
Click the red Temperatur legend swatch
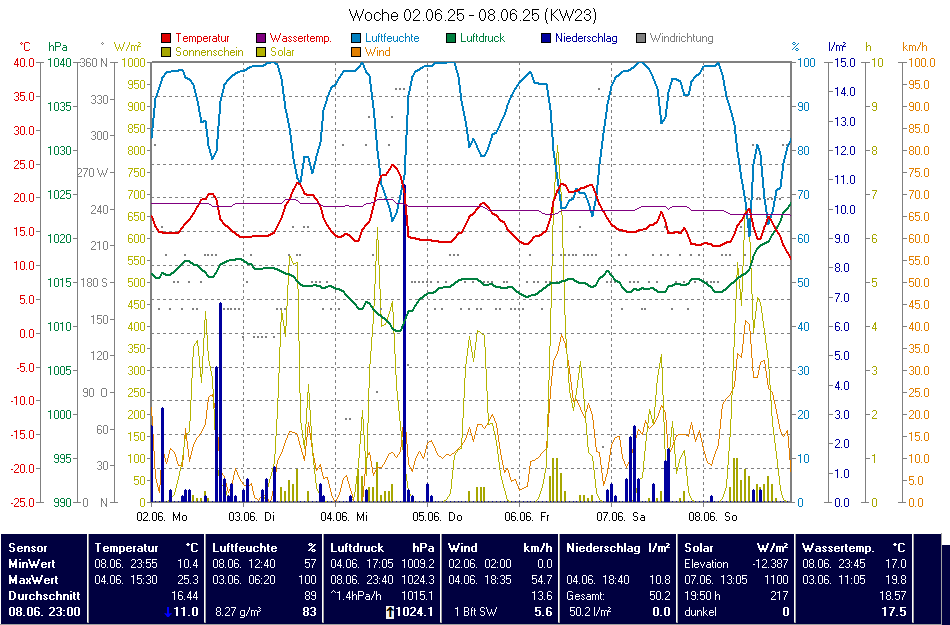(x=166, y=38)
